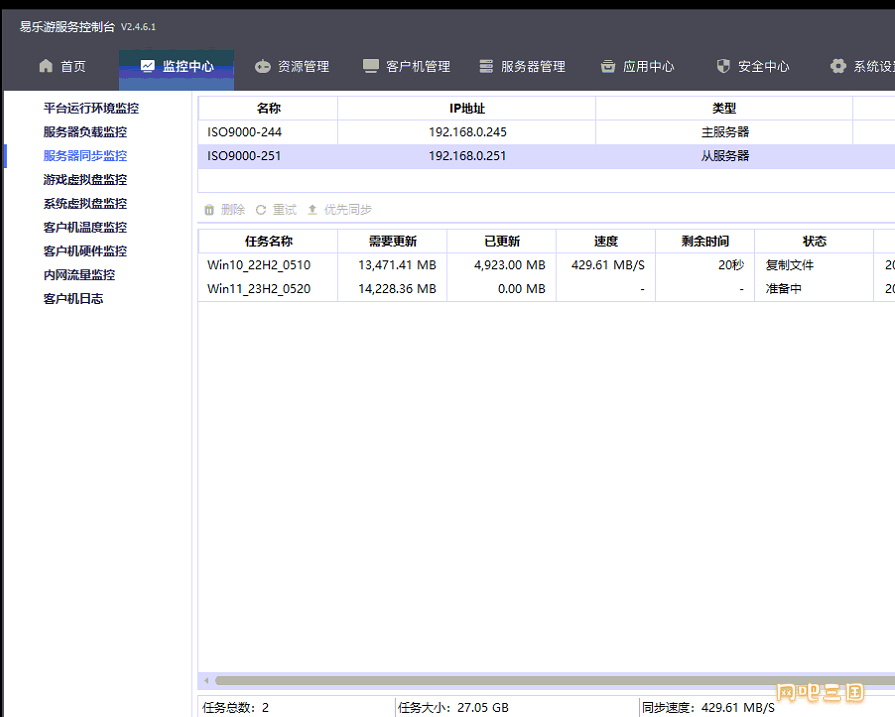Image resolution: width=895 pixels, height=717 pixels.
Task: Select the ISO9000-244 server row
Action: pos(546,132)
